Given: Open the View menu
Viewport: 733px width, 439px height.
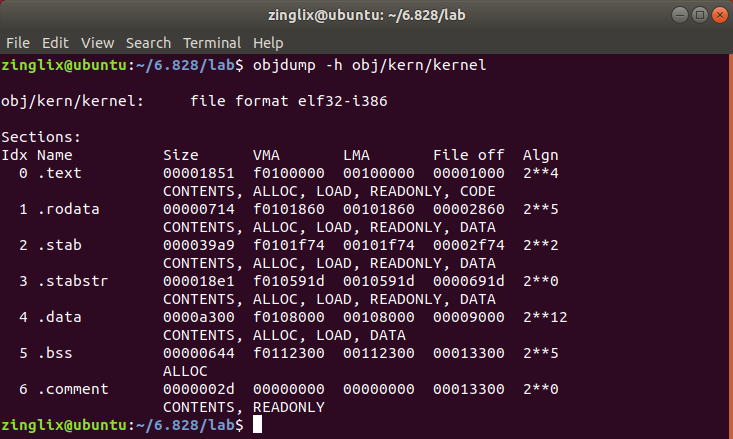Looking at the screenshot, I should coord(97,43).
